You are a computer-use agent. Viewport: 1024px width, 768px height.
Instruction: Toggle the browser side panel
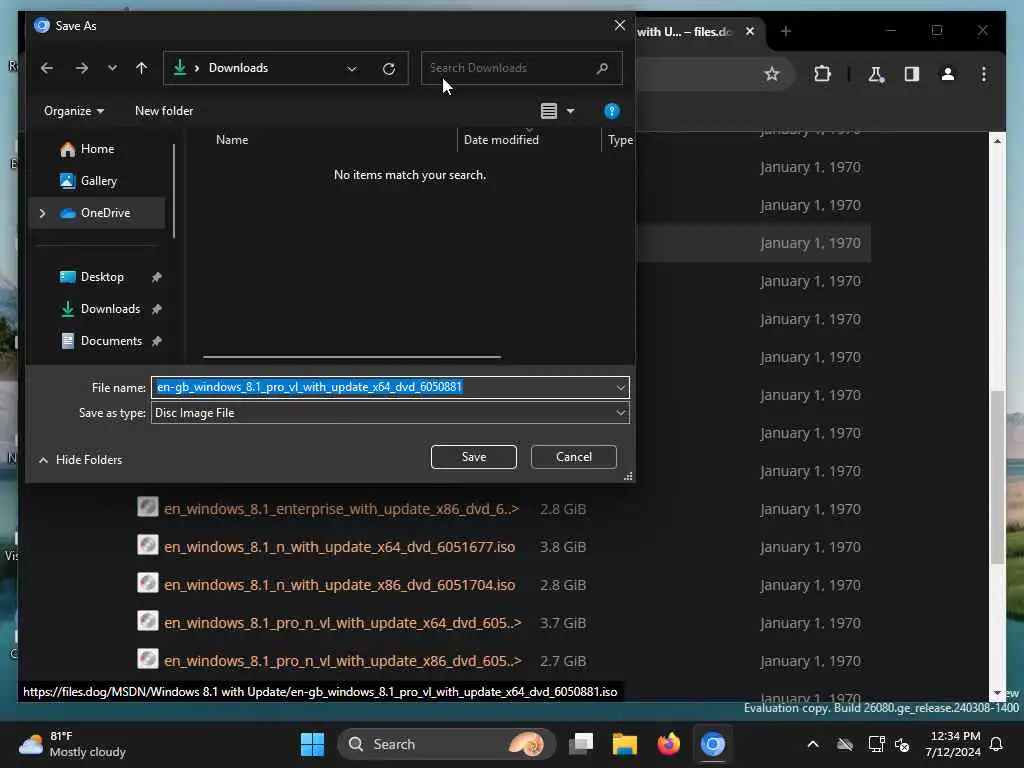pos(912,74)
